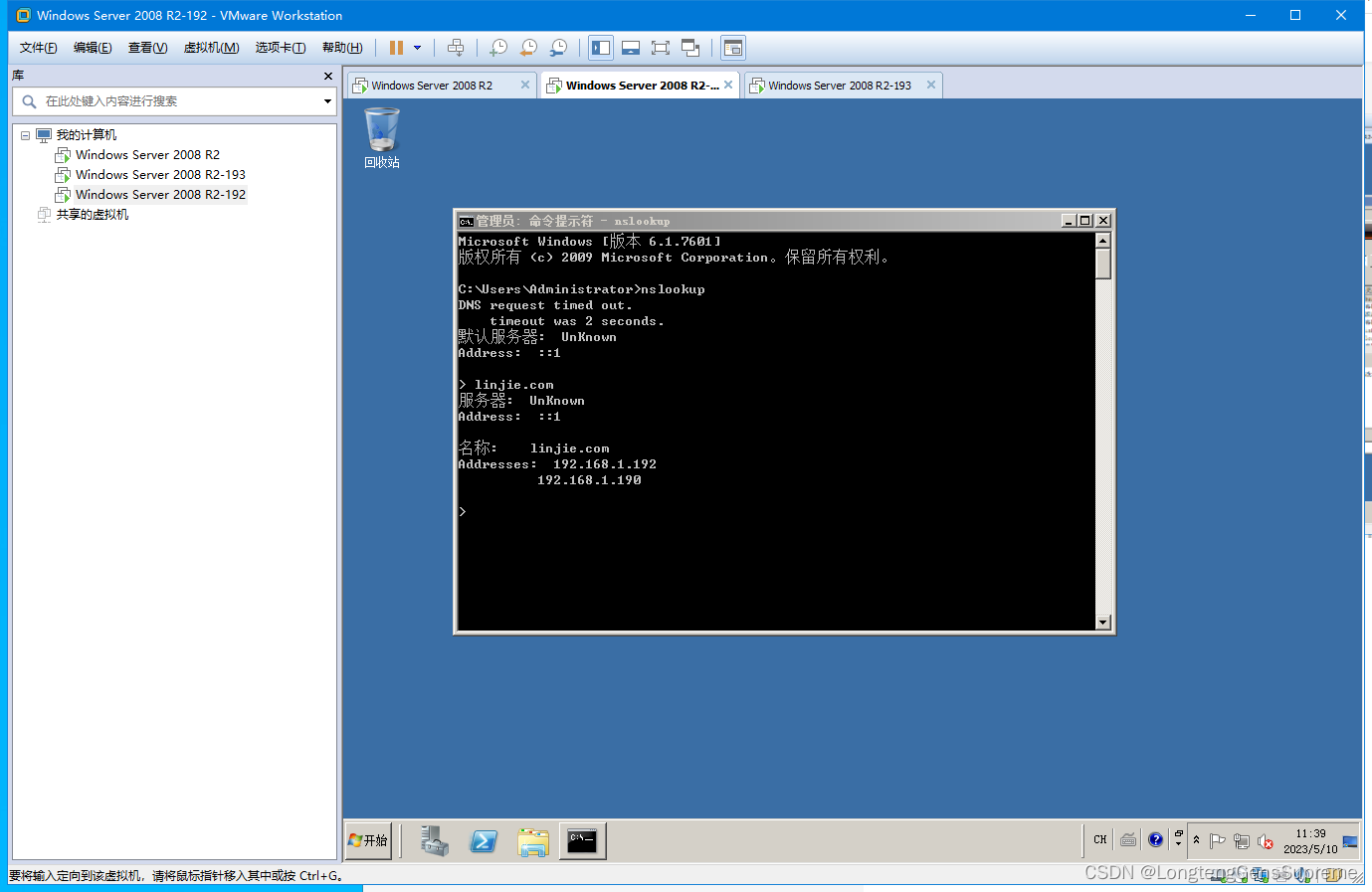Screen dimensions: 1372x892
Task: Collapse the 我的计算机 tree node
Action: 26,135
